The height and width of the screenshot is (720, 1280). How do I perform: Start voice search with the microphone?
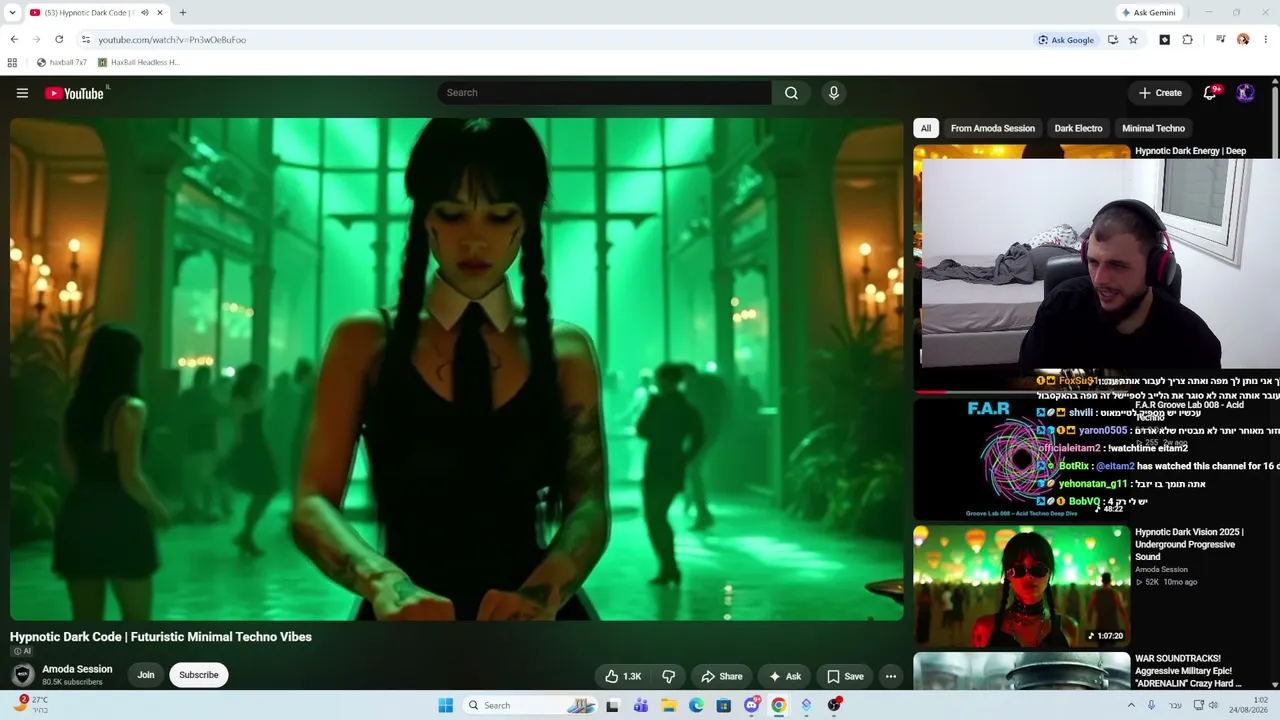pyautogui.click(x=834, y=93)
